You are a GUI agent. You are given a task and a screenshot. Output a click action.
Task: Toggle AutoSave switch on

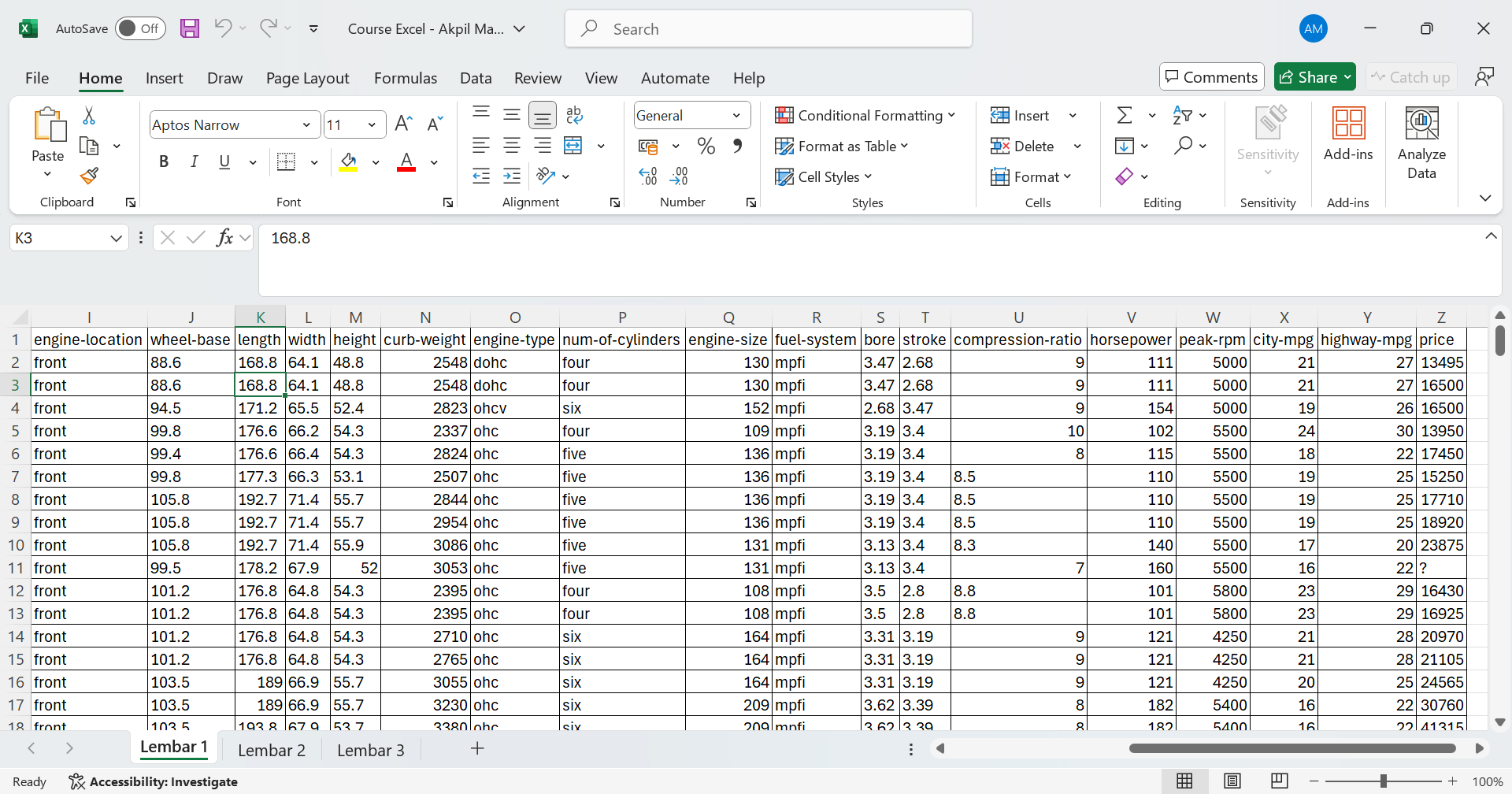[x=140, y=28]
